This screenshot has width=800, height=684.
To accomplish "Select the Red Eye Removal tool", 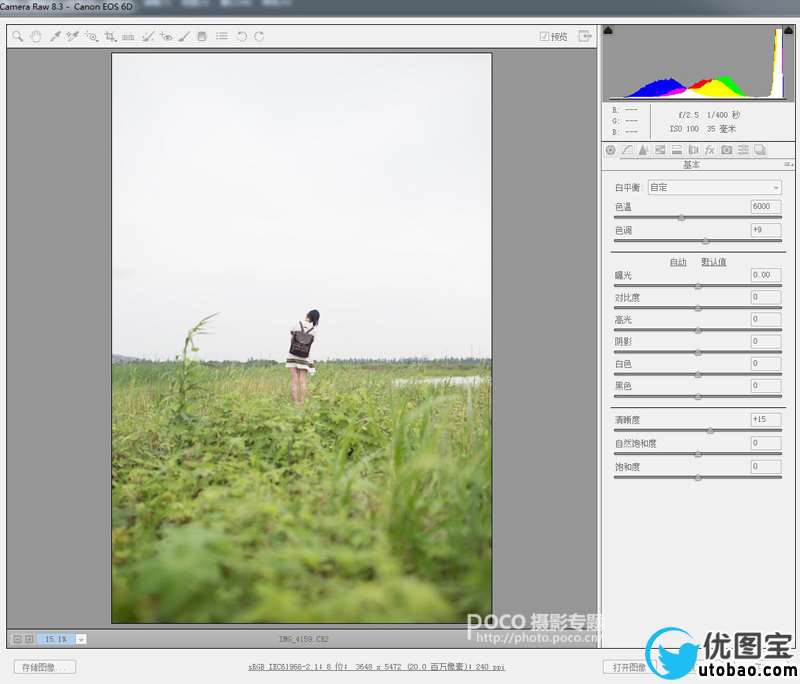I will tap(166, 36).
